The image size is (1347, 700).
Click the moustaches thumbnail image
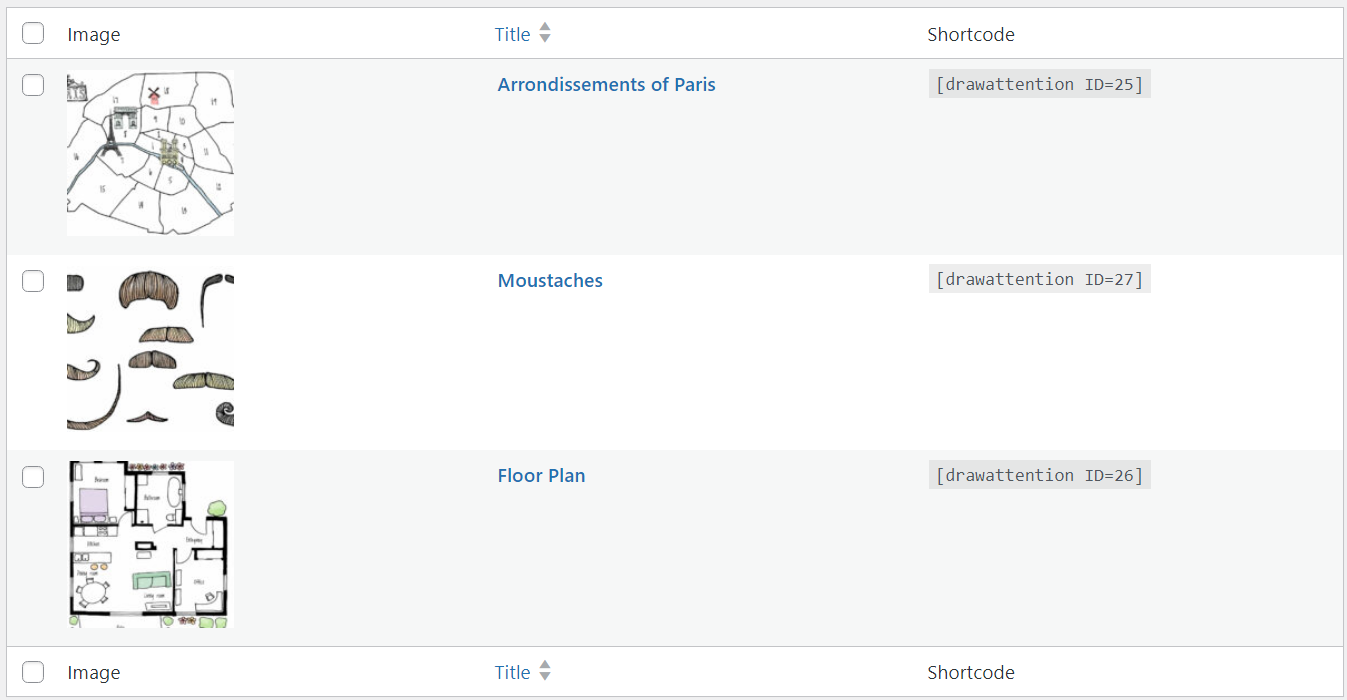[x=150, y=349]
